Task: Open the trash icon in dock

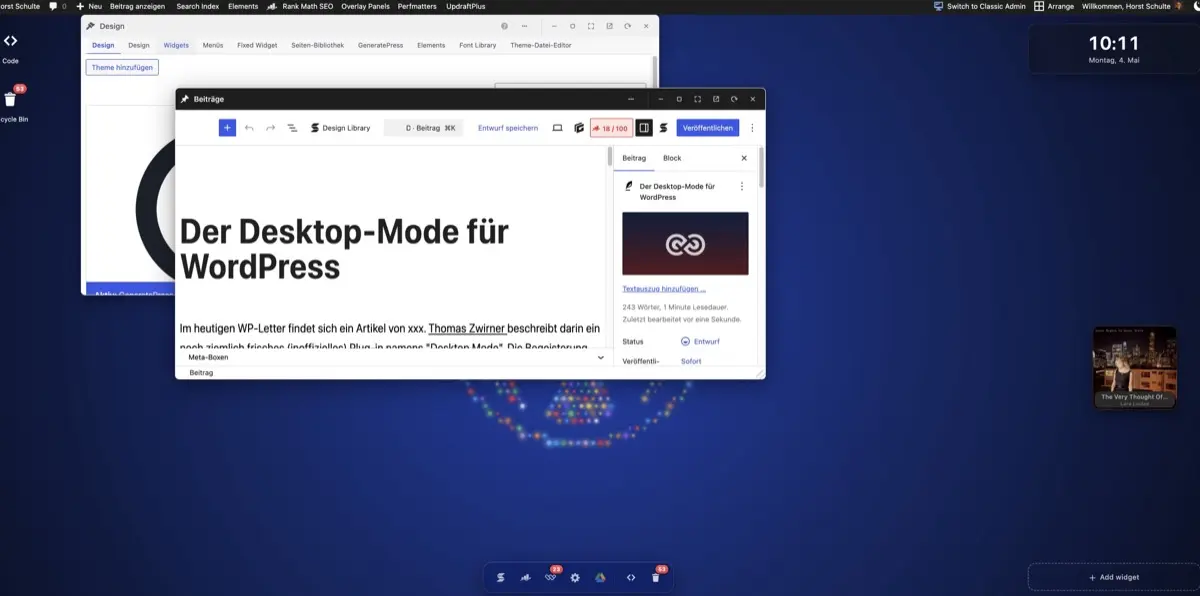Action: (x=656, y=576)
